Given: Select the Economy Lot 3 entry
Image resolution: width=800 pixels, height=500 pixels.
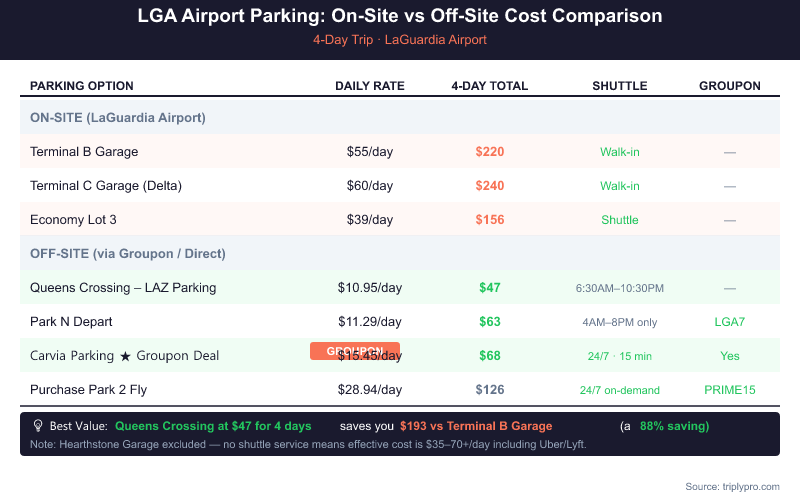Looking at the screenshot, I should pos(73,220).
